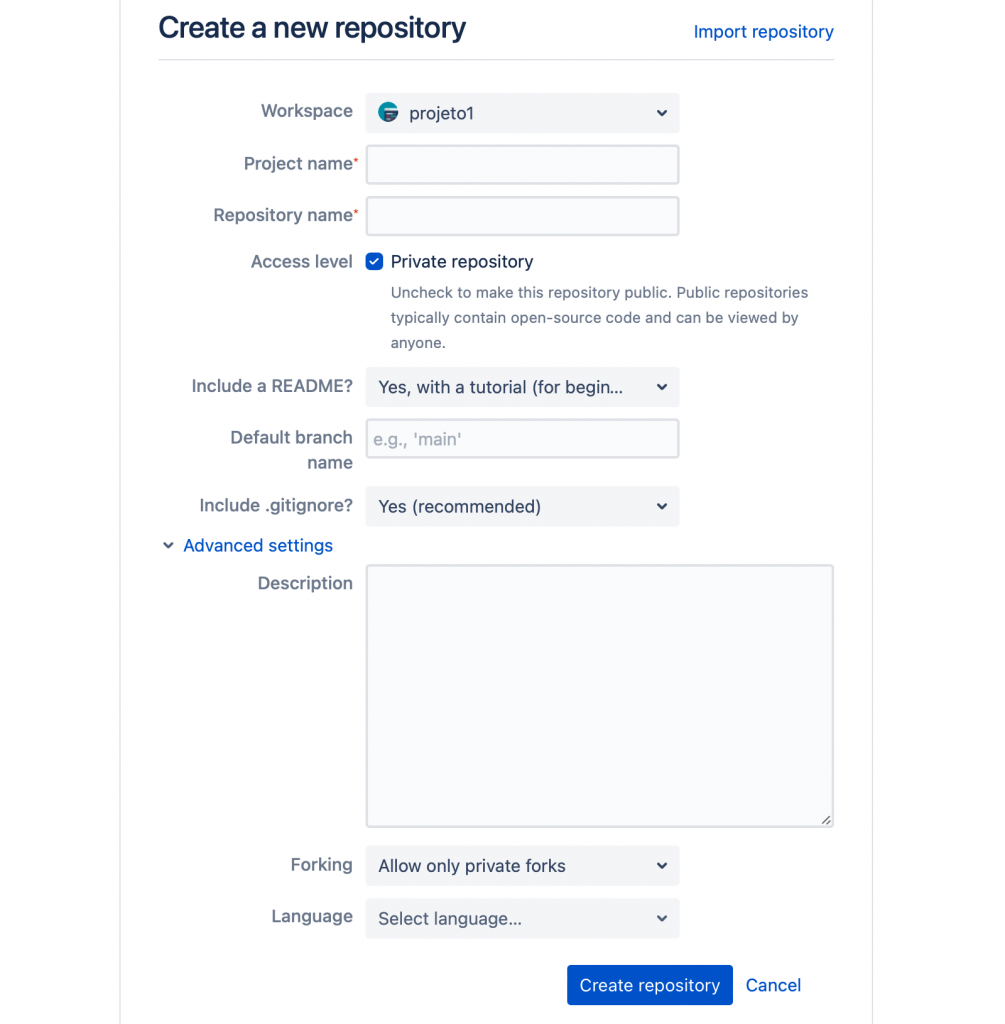This screenshot has width=1005, height=1024.
Task: Click the Import repository link
Action: point(763,32)
